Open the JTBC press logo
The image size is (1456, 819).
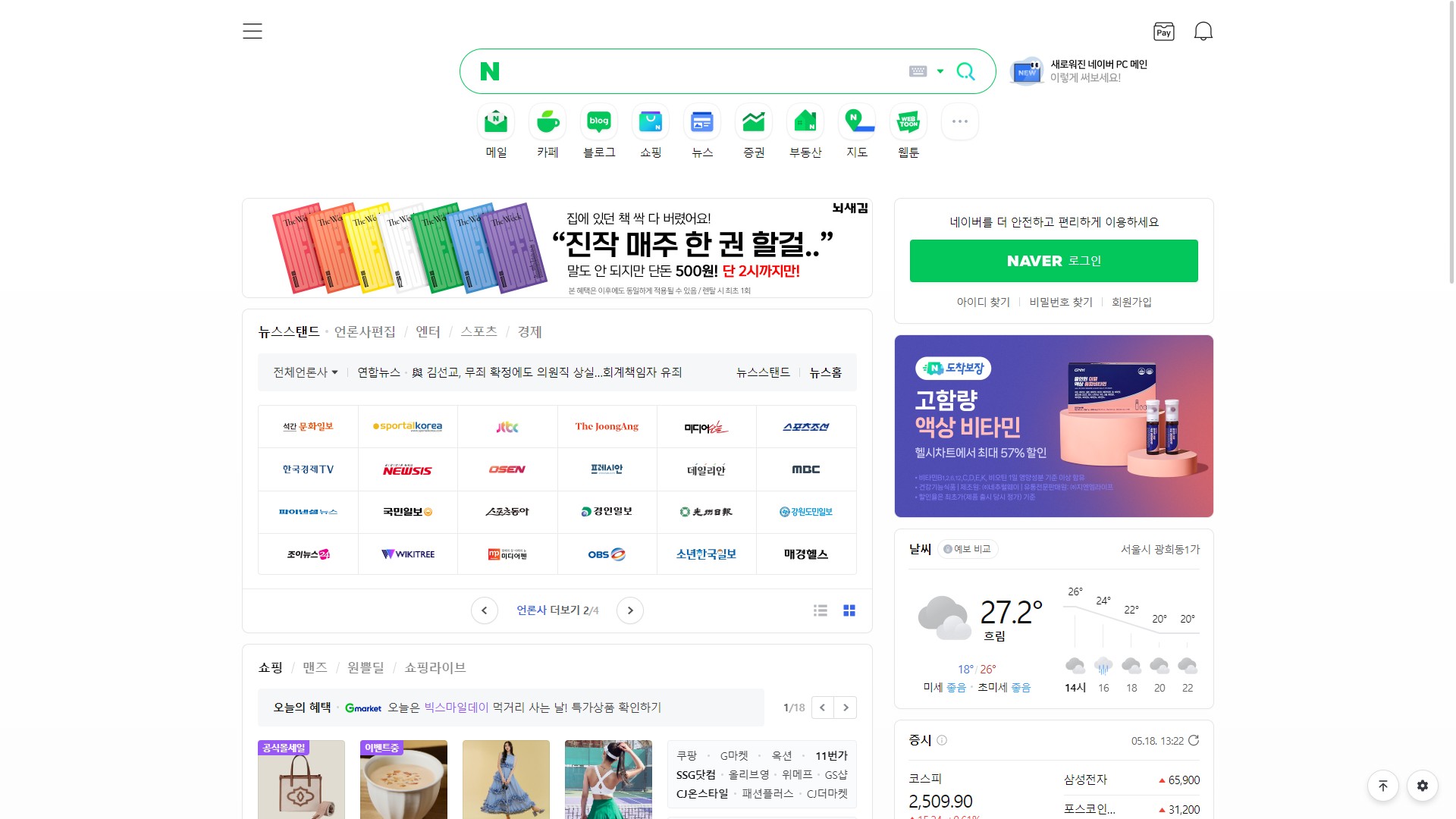[x=507, y=427]
